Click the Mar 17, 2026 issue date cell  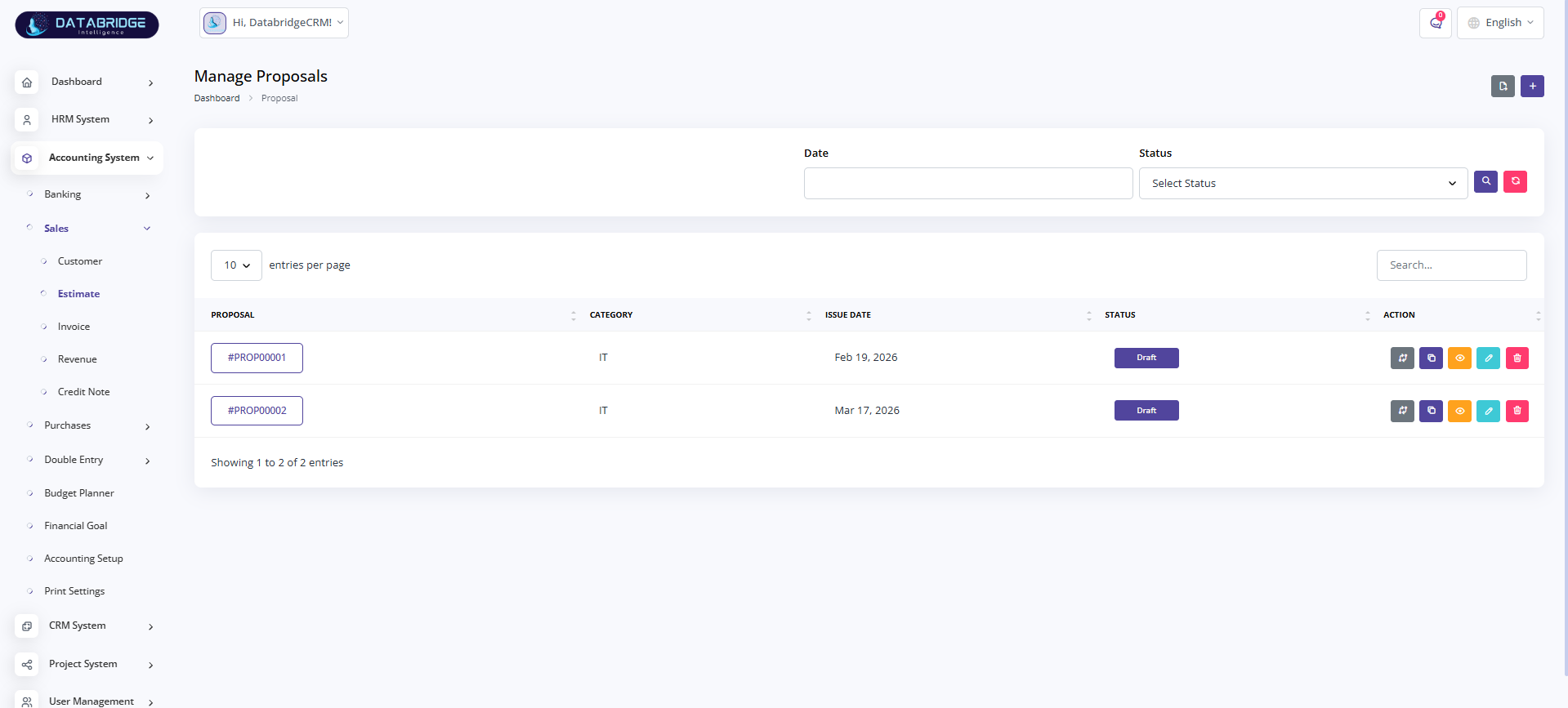click(x=867, y=411)
